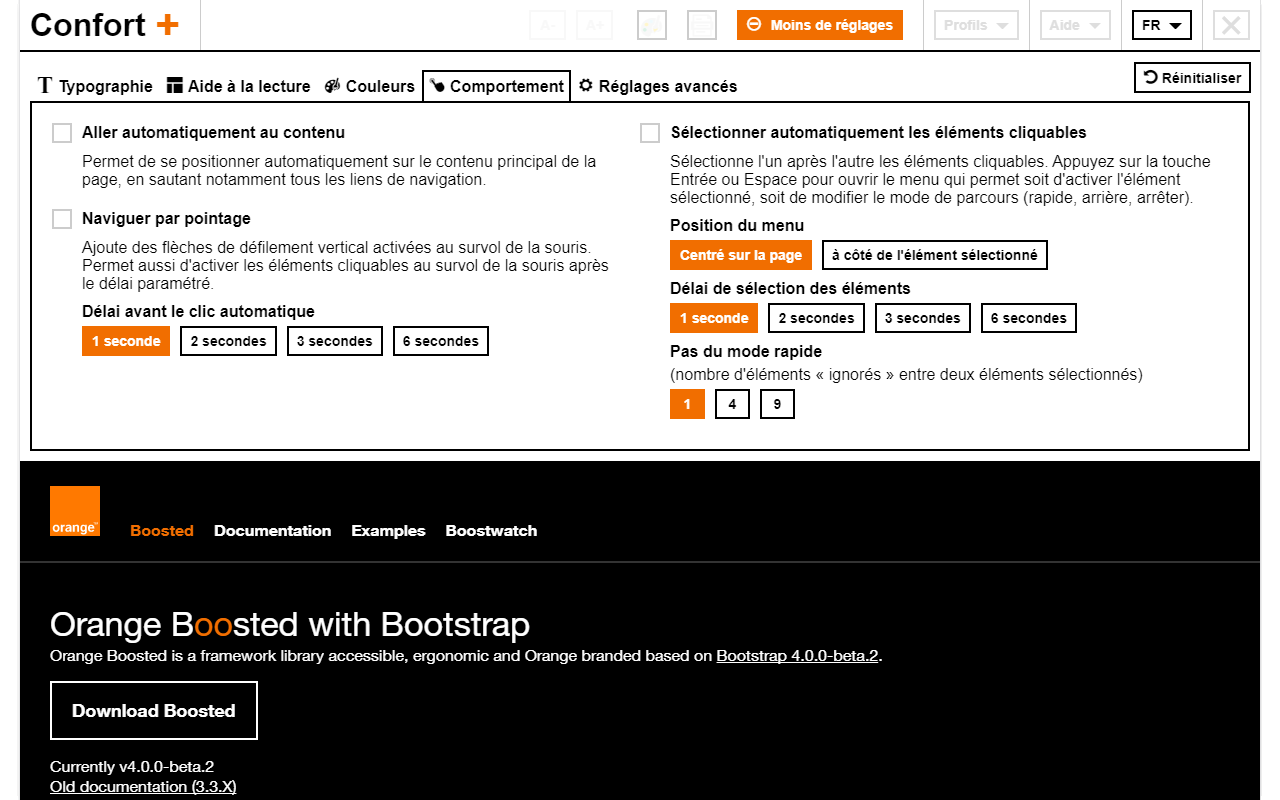Click the Boosted nav link
The width and height of the screenshot is (1280, 800).
(x=162, y=531)
